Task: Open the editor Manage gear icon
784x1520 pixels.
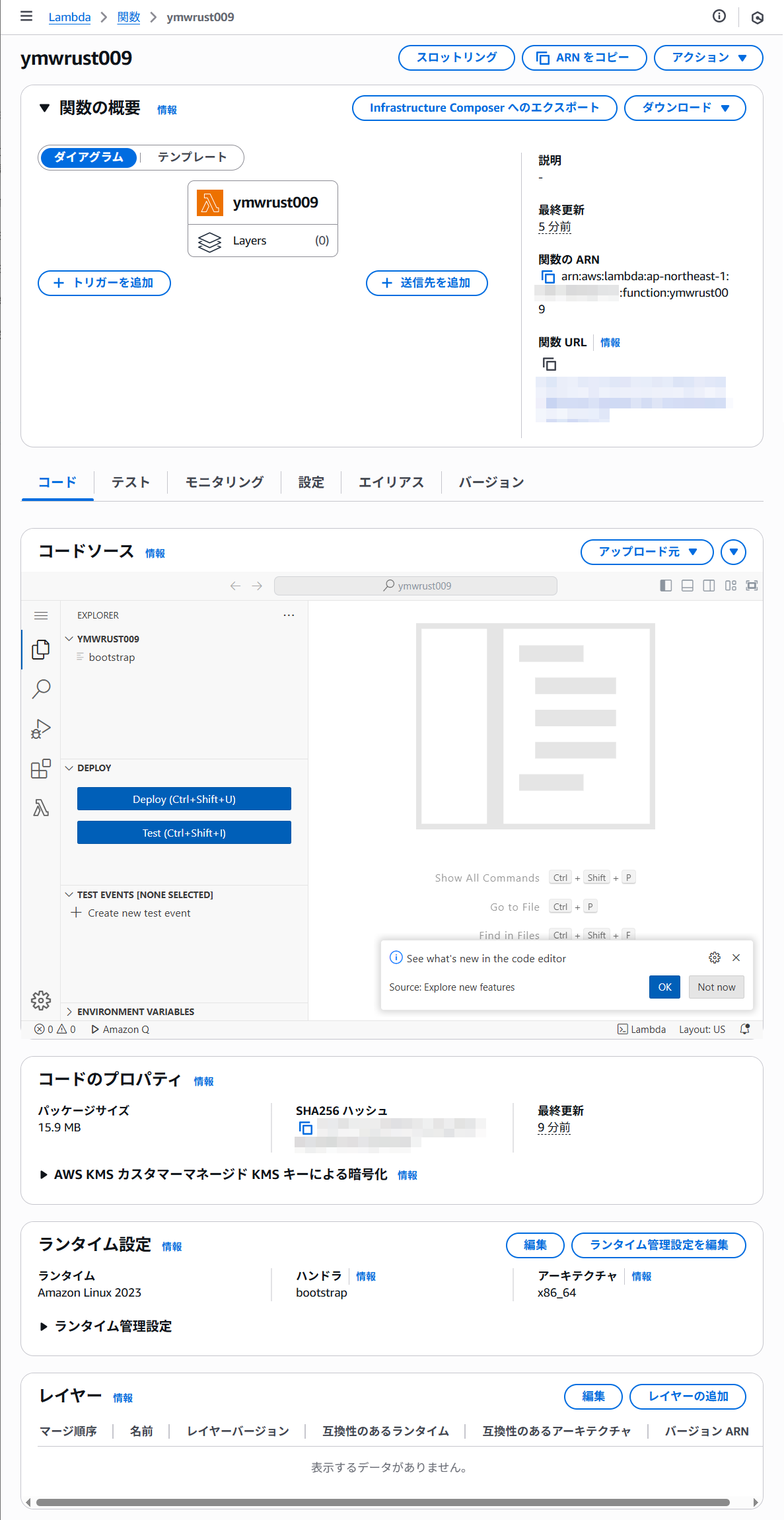Action: pos(41,1001)
